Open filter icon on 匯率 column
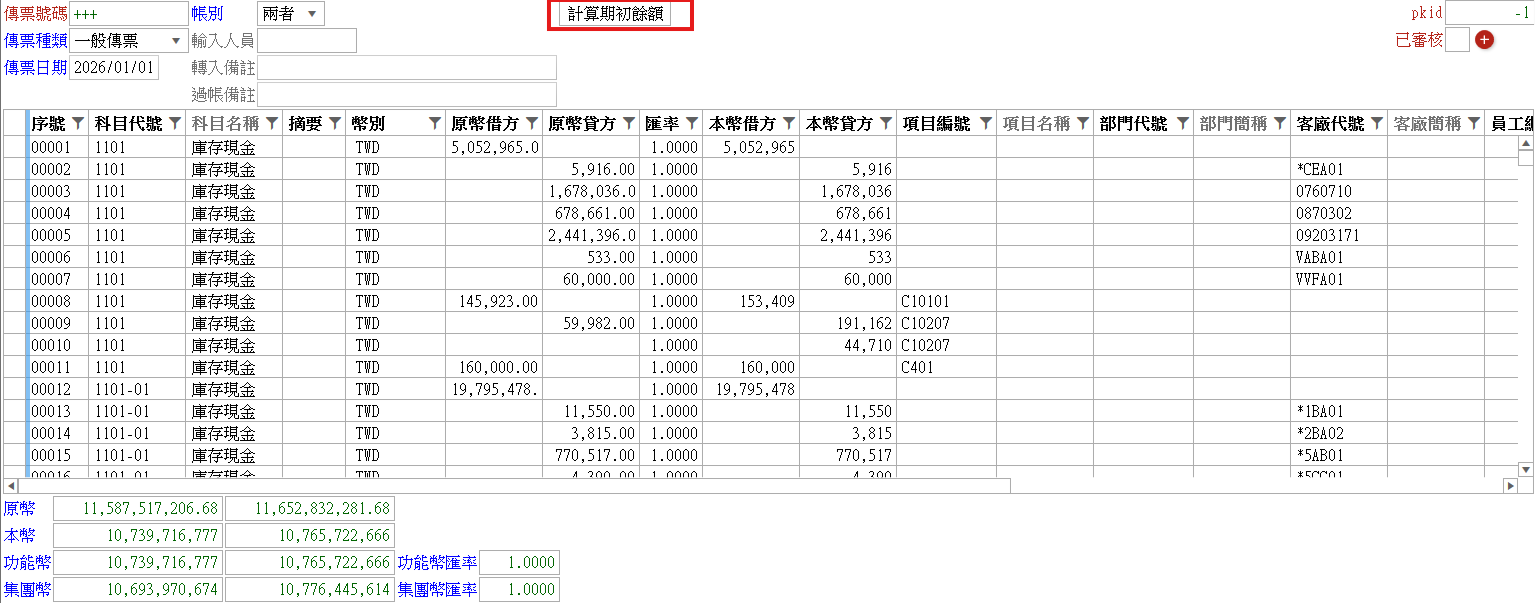This screenshot has height=603, width=1535. coord(691,123)
